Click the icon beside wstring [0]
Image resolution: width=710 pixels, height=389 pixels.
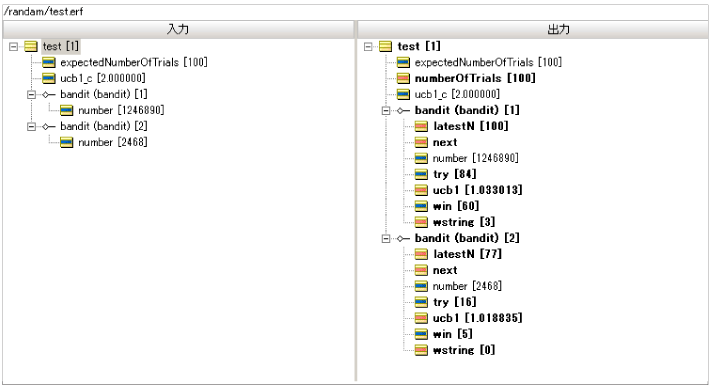click(x=421, y=350)
